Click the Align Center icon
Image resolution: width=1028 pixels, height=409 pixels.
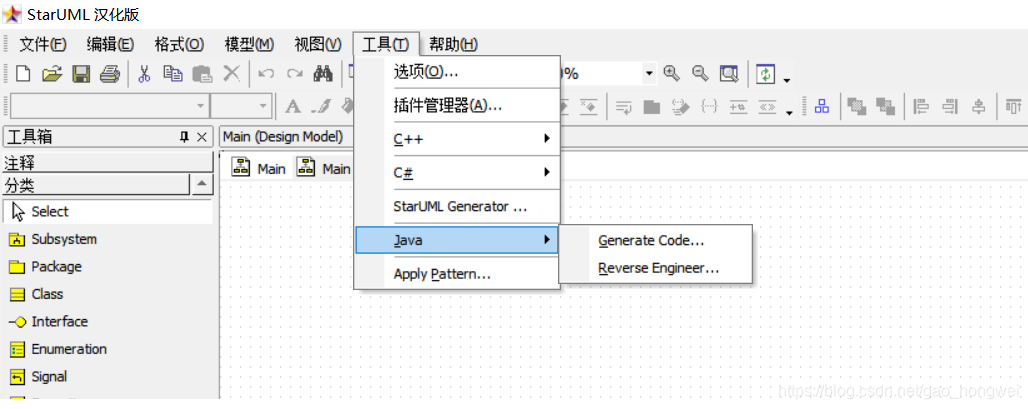point(978,106)
